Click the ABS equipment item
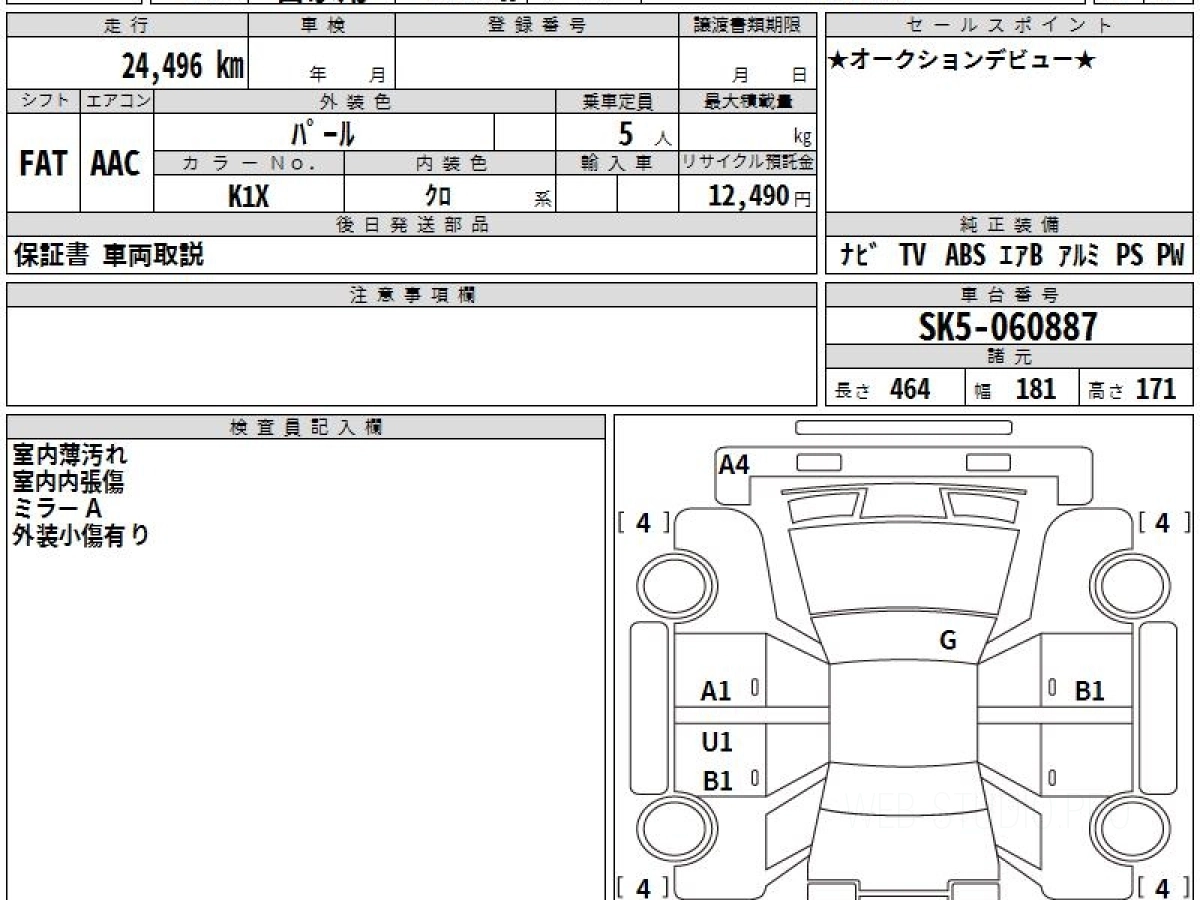The image size is (1200, 900). (964, 256)
